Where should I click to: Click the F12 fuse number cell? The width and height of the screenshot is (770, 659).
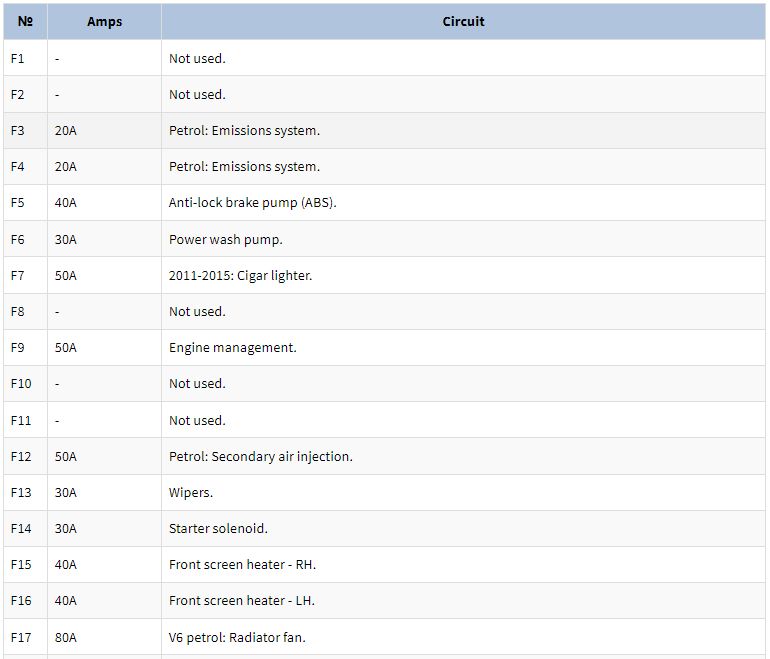25,457
